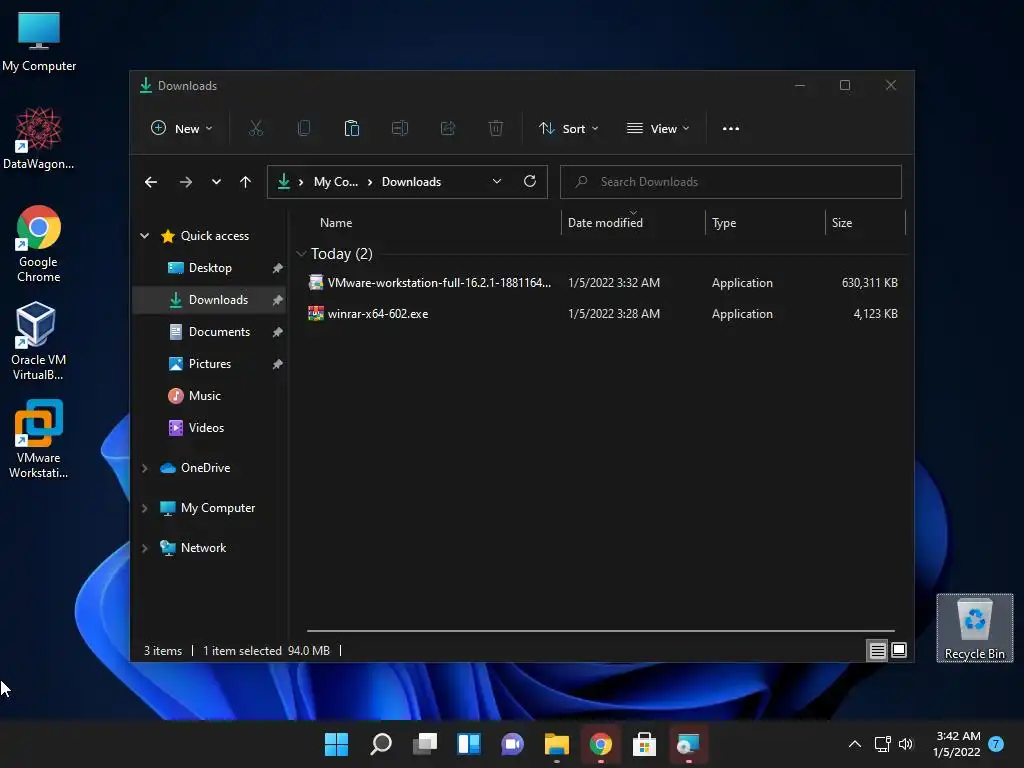Open the Windows Start button
The image size is (1024, 768).
point(337,744)
